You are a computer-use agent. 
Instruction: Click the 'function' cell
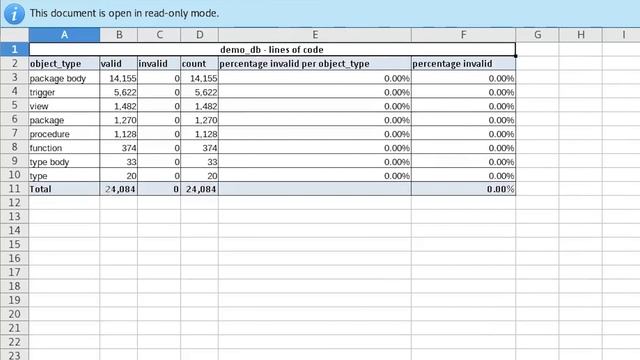64,147
